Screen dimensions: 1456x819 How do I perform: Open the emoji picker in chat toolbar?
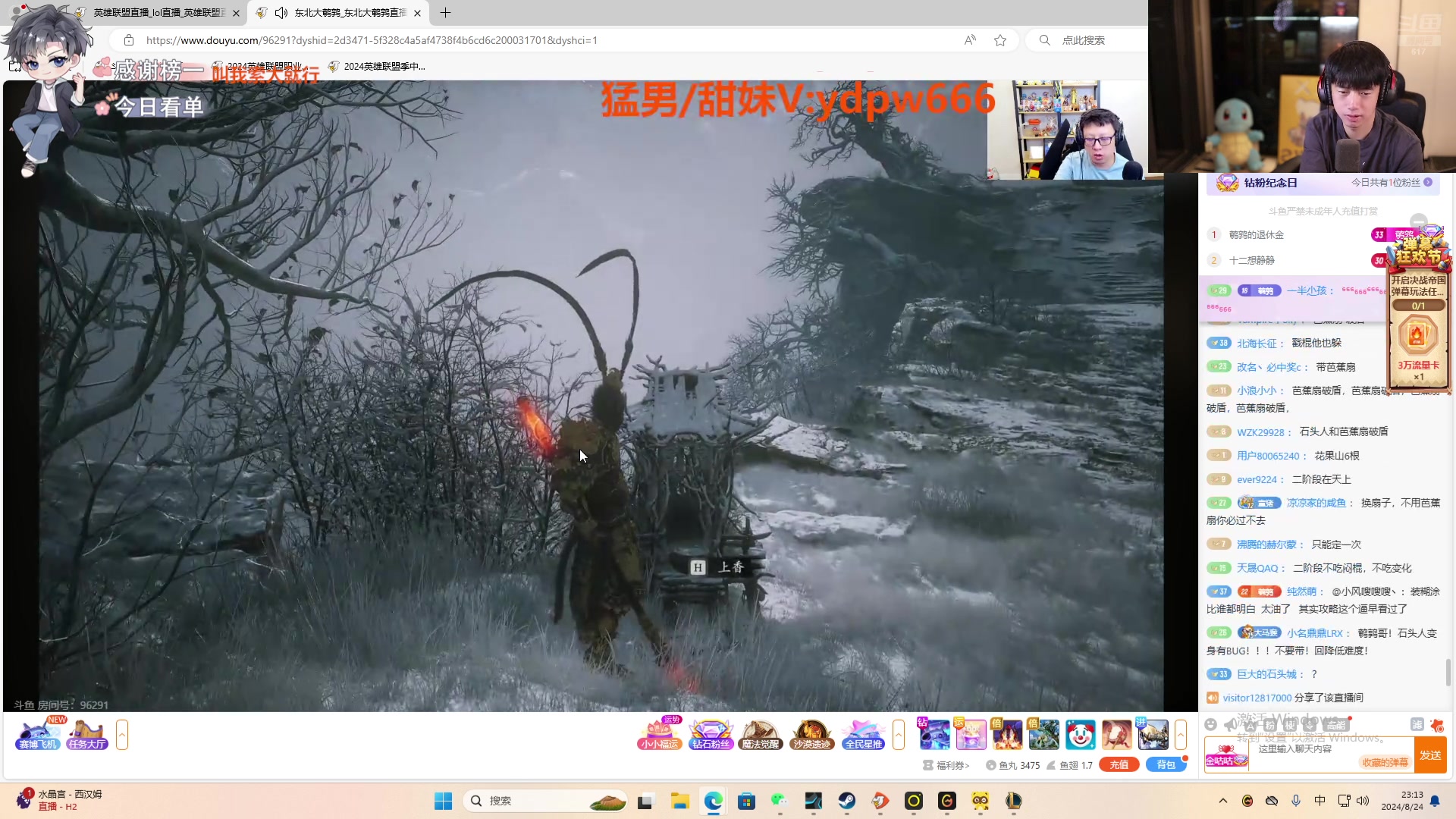pyautogui.click(x=1211, y=724)
